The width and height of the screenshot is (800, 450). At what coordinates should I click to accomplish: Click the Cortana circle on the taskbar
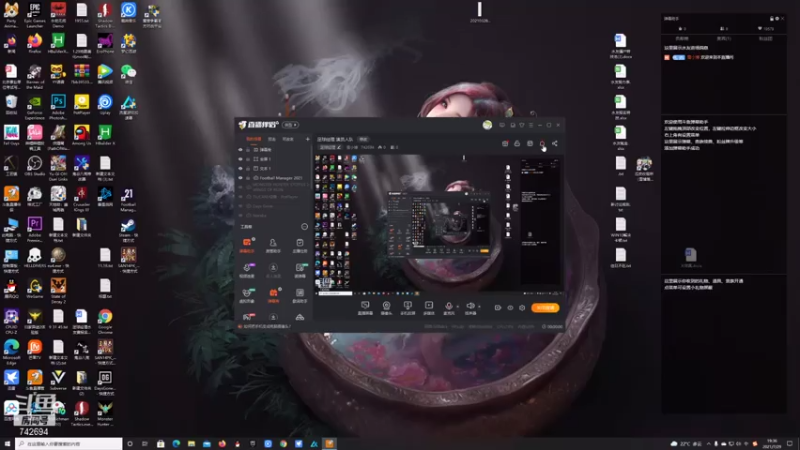pos(130,444)
